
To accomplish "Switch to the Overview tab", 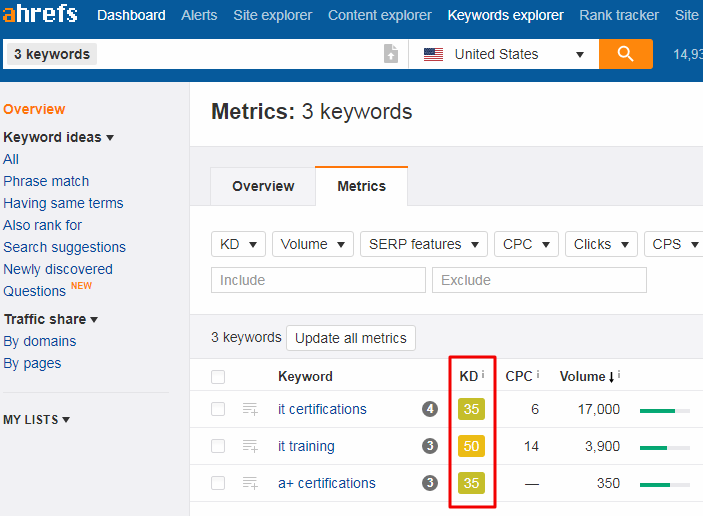I will point(263,186).
